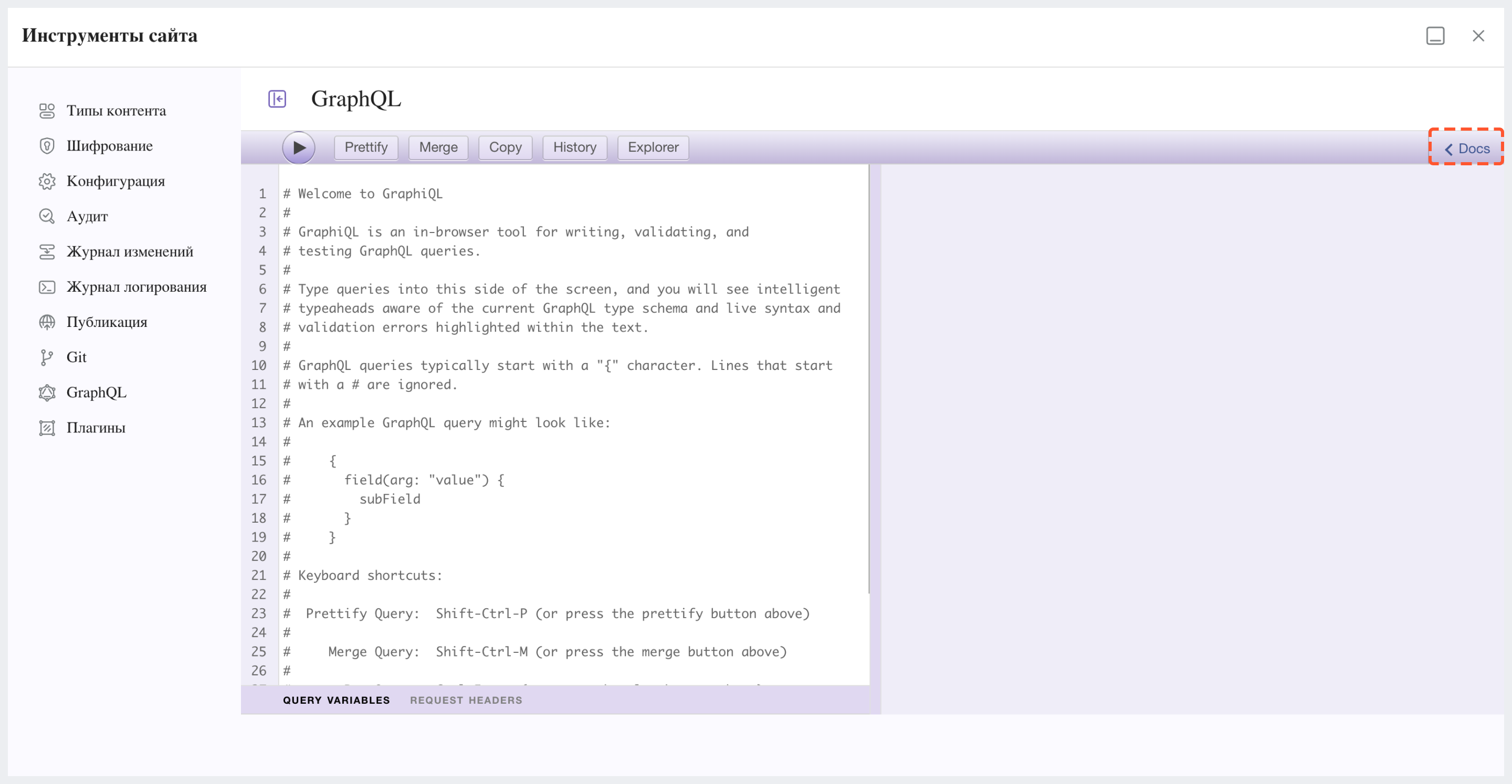Go to Конфигурация section
Viewport: 1512px width, 784px height.
click(x=115, y=181)
